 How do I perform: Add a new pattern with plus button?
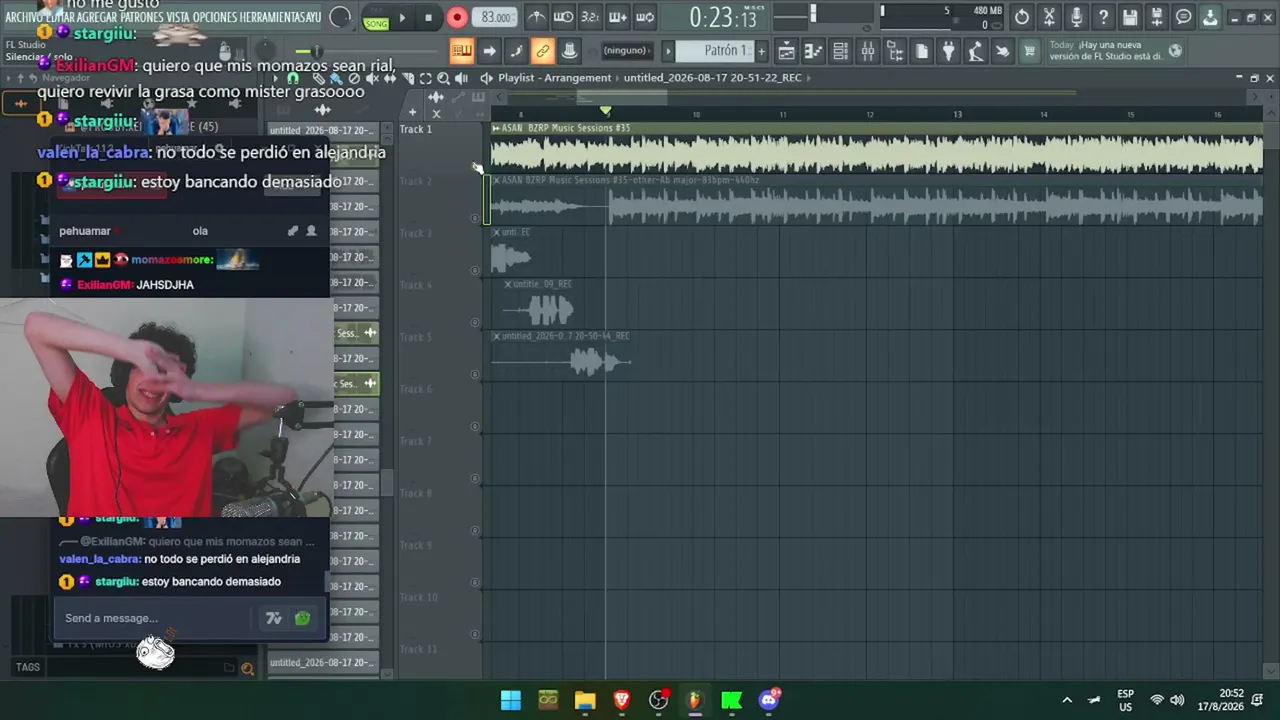(761, 51)
